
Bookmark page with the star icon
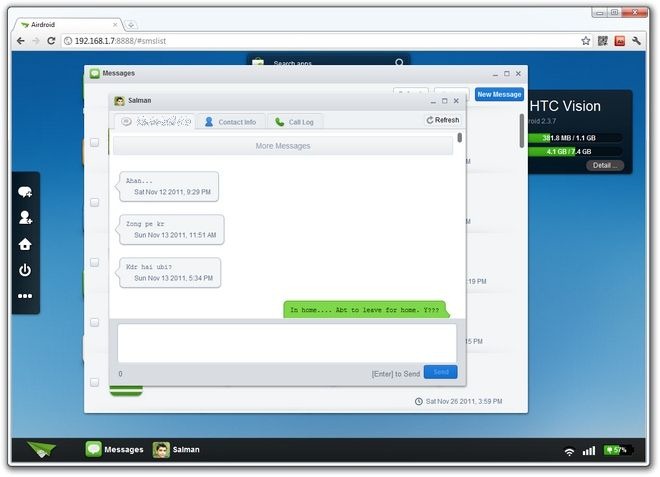click(585, 41)
